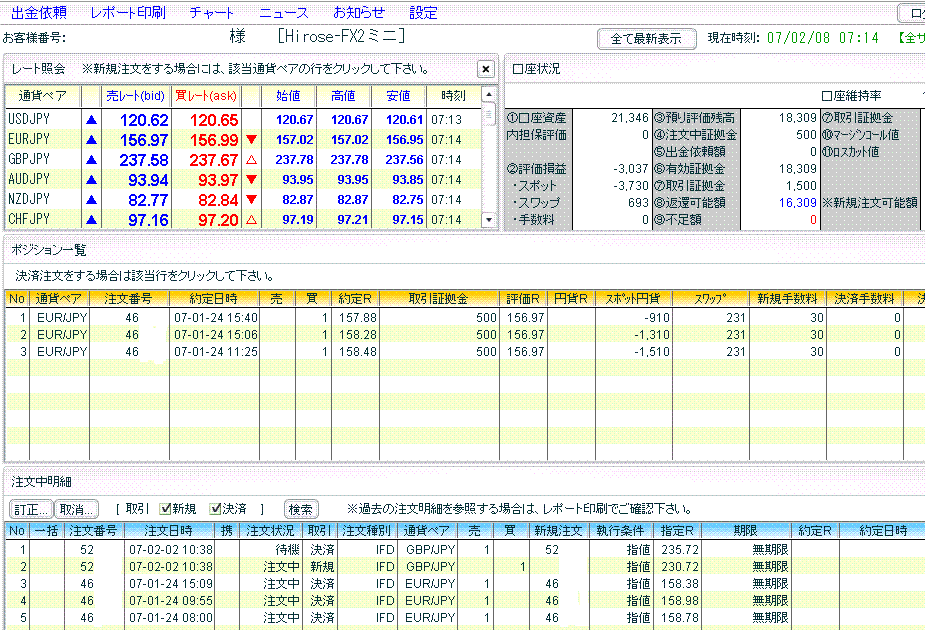Click the blue up triangle for NZDJPY
Viewport: 925px width, 630px height.
(91, 200)
